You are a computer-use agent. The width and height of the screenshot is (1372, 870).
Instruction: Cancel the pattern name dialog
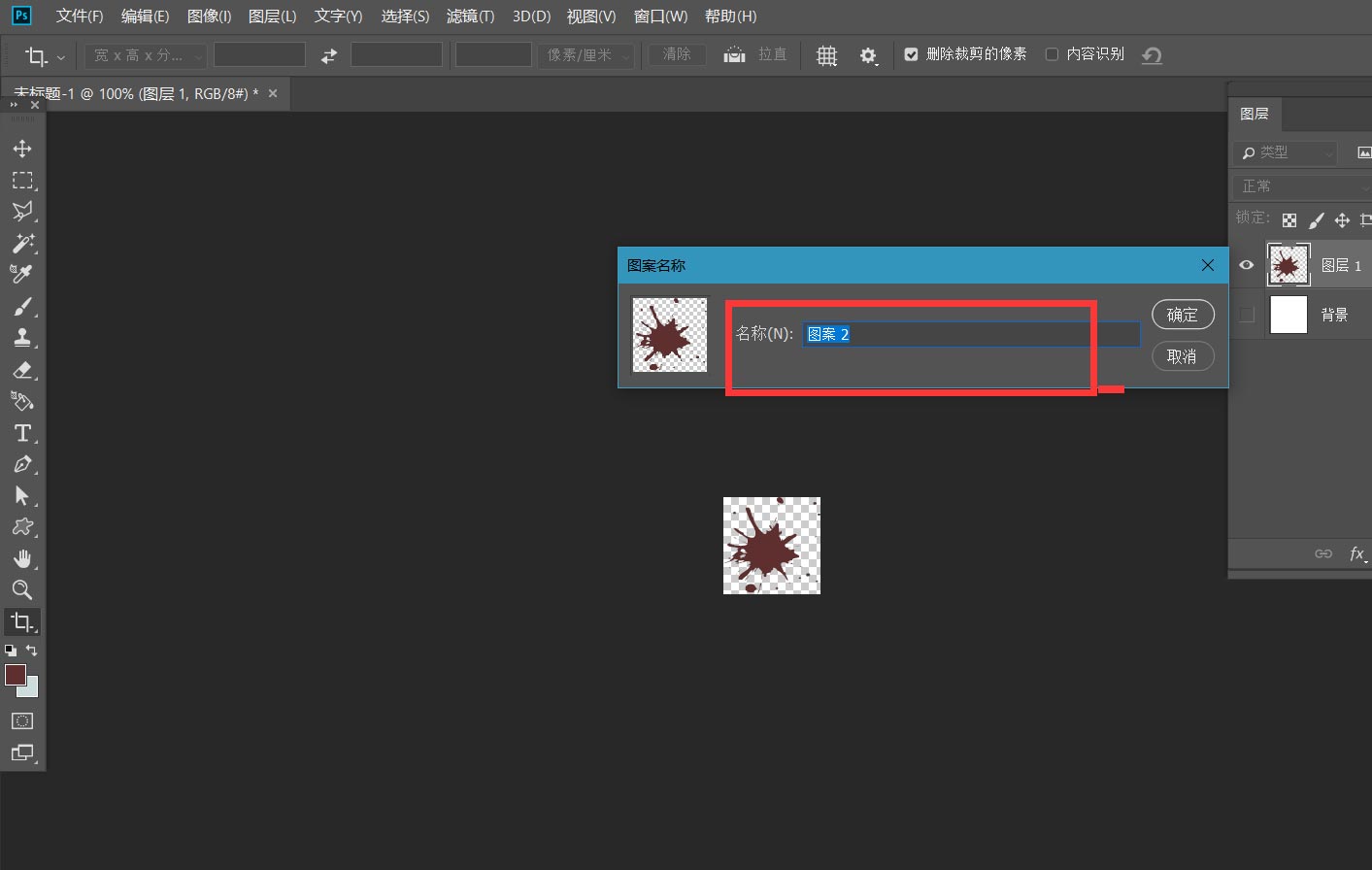[1183, 356]
